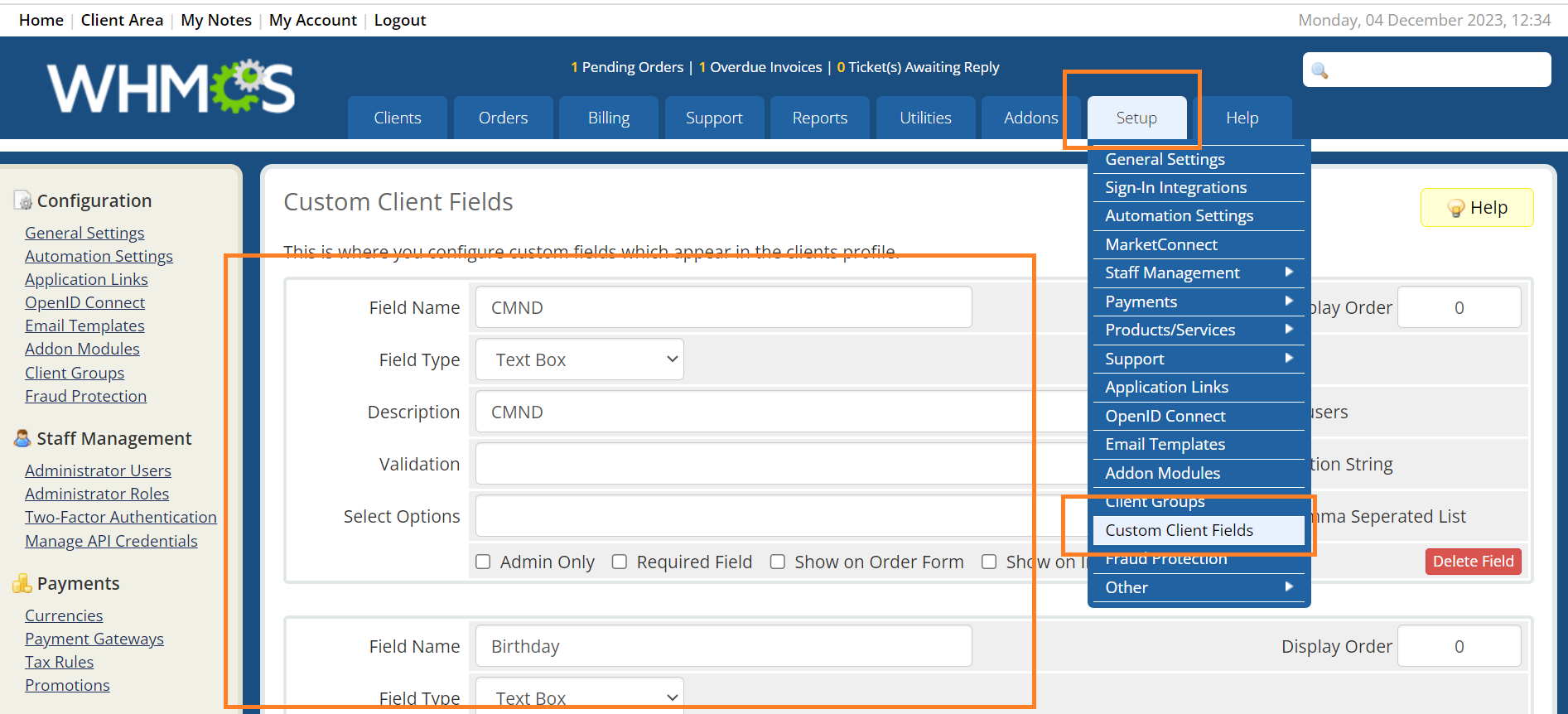This screenshot has width=1568, height=714.
Task: Select Sign-In Integrations menu item
Action: (1199, 187)
